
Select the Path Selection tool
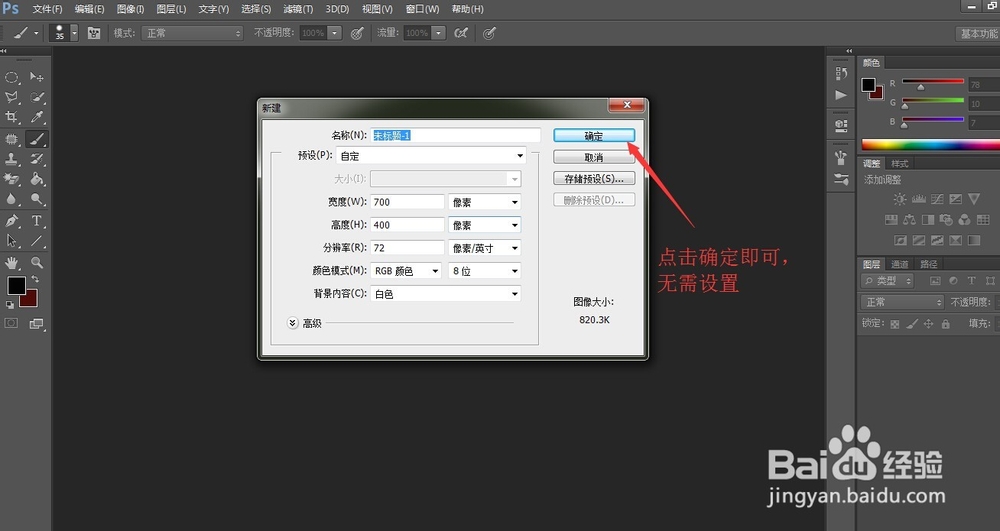[11, 241]
